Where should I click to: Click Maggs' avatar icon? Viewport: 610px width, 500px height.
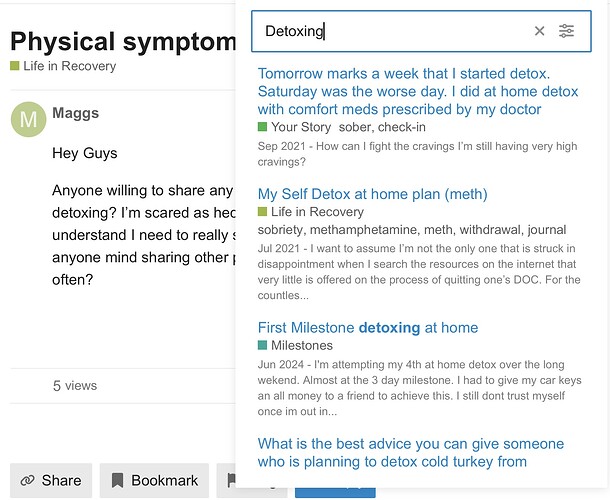pyautogui.click(x=27, y=119)
